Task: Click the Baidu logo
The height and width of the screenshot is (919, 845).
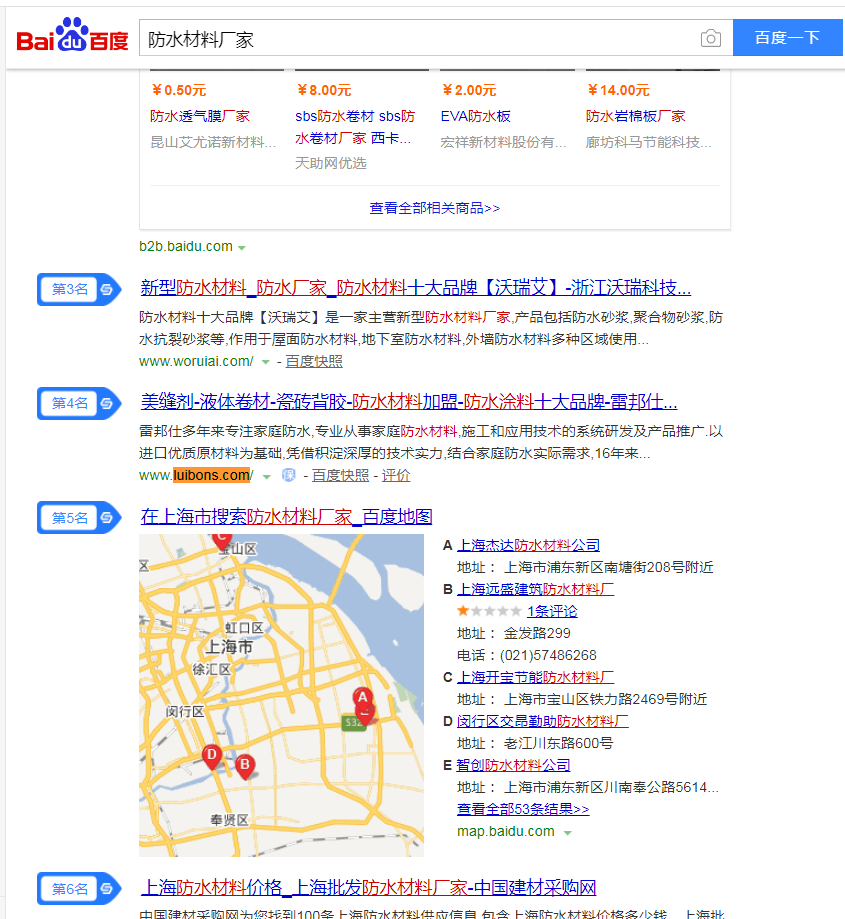Action: [x=72, y=35]
